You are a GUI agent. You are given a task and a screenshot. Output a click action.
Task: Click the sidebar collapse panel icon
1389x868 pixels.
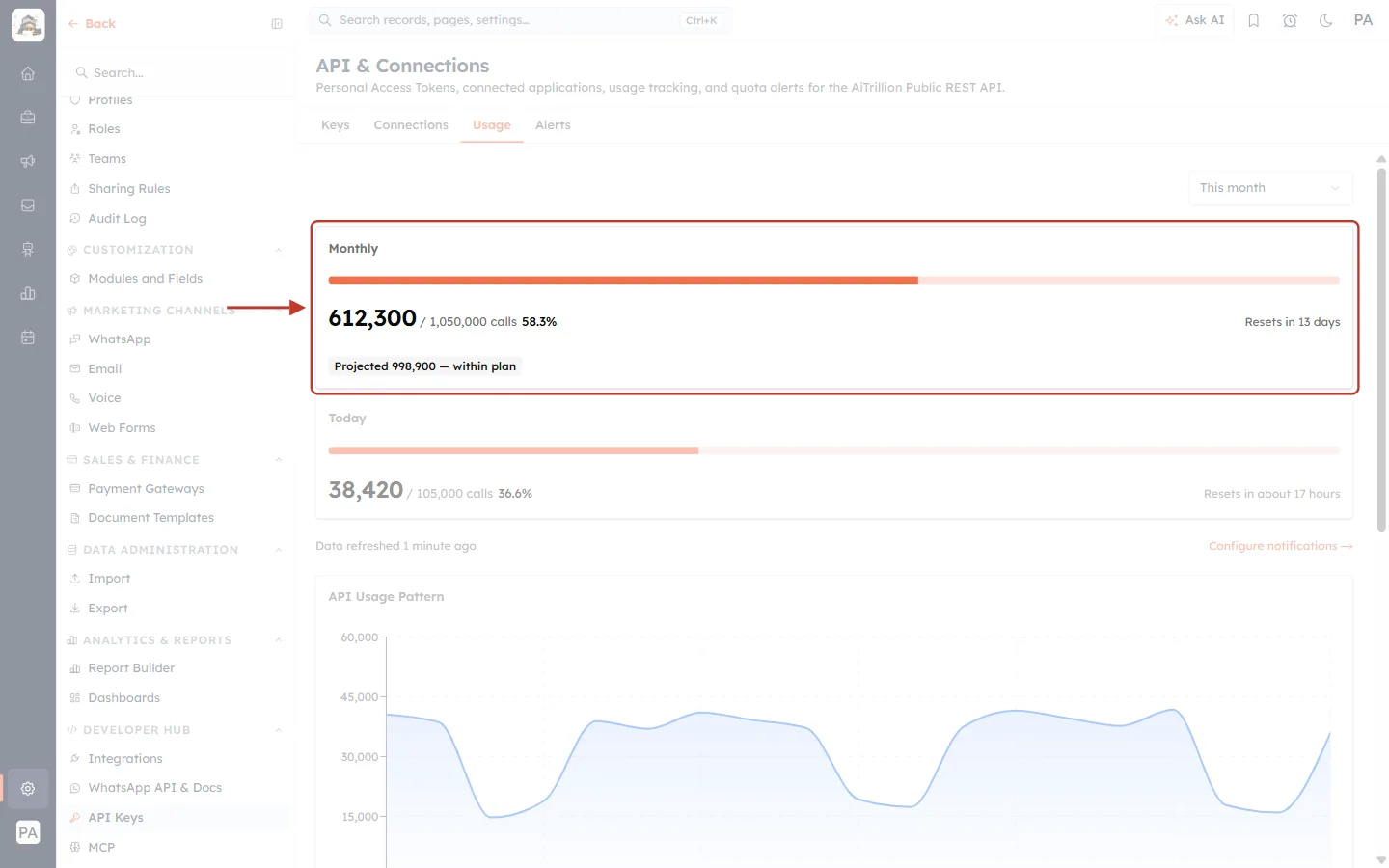tap(277, 24)
